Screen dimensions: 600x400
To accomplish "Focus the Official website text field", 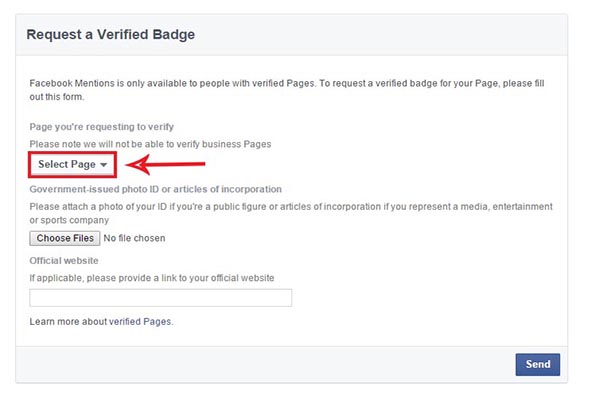I will (161, 298).
